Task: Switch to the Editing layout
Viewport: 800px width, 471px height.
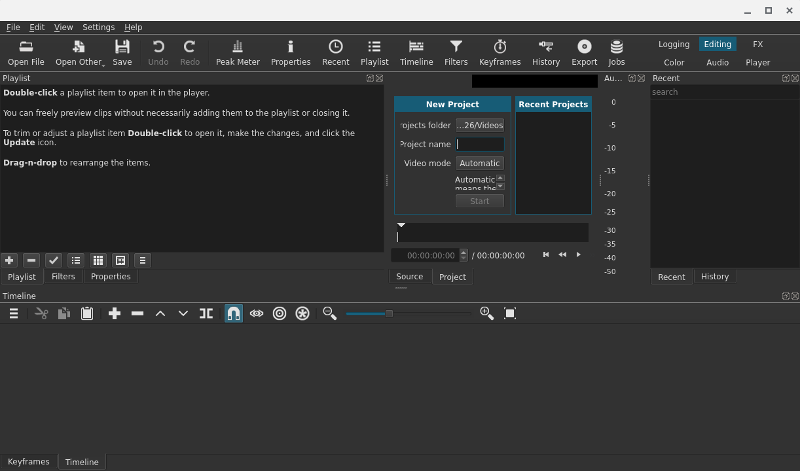Action: point(717,44)
